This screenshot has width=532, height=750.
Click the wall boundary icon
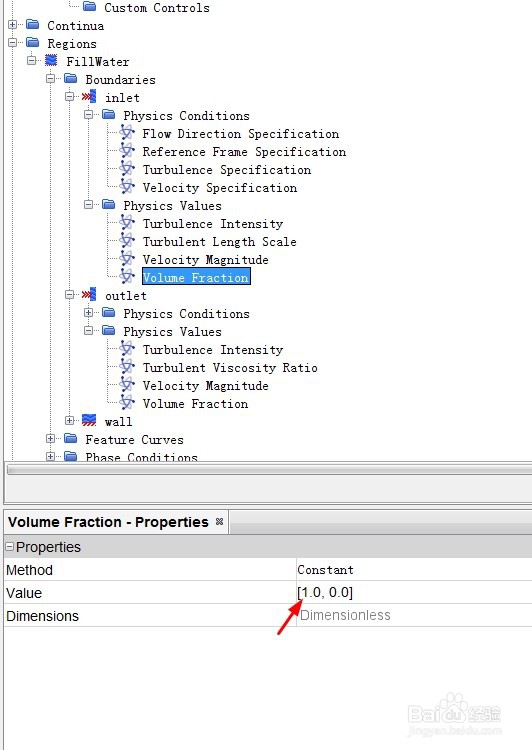point(89,421)
